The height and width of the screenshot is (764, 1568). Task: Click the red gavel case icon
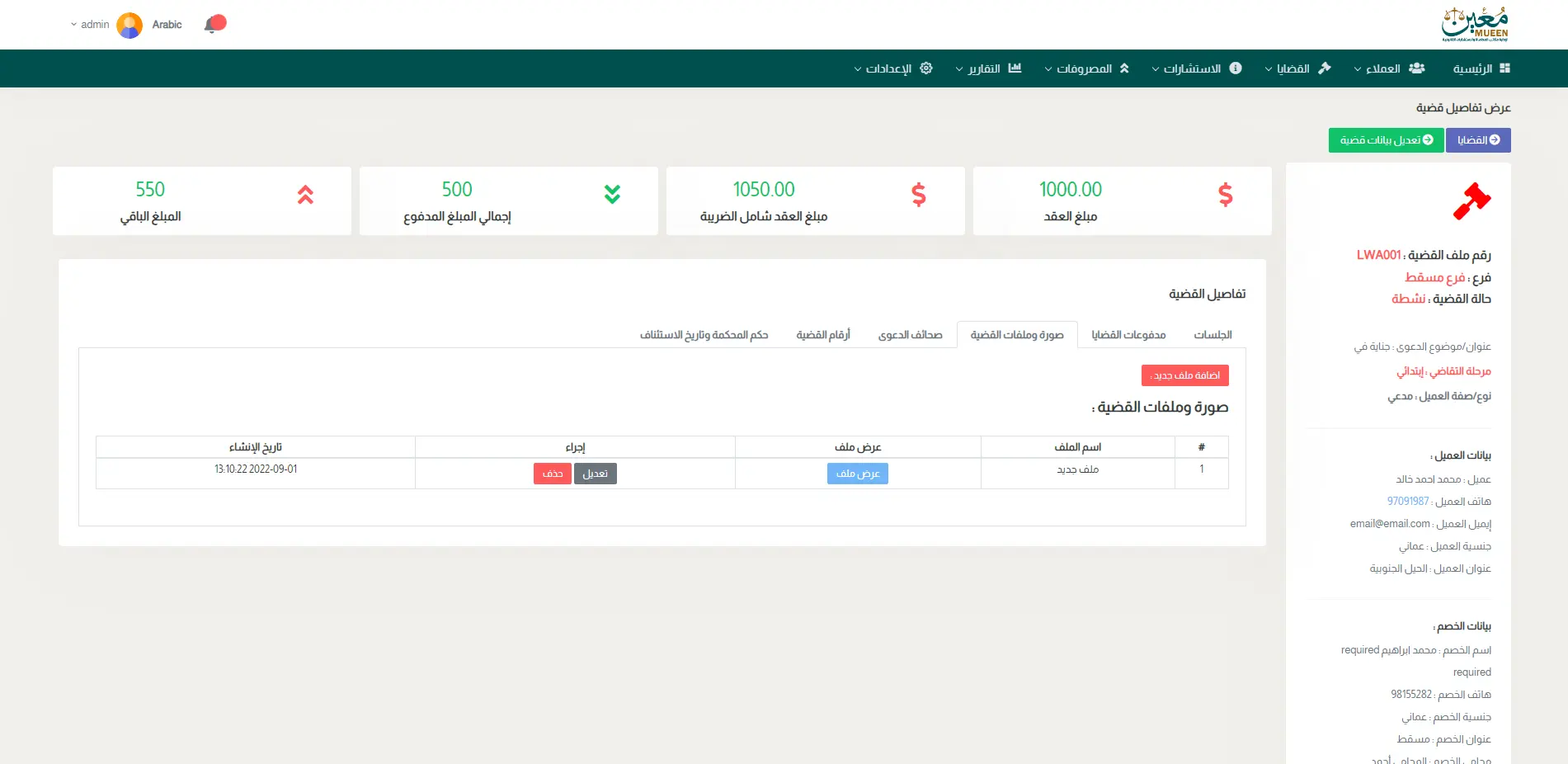(x=1471, y=200)
